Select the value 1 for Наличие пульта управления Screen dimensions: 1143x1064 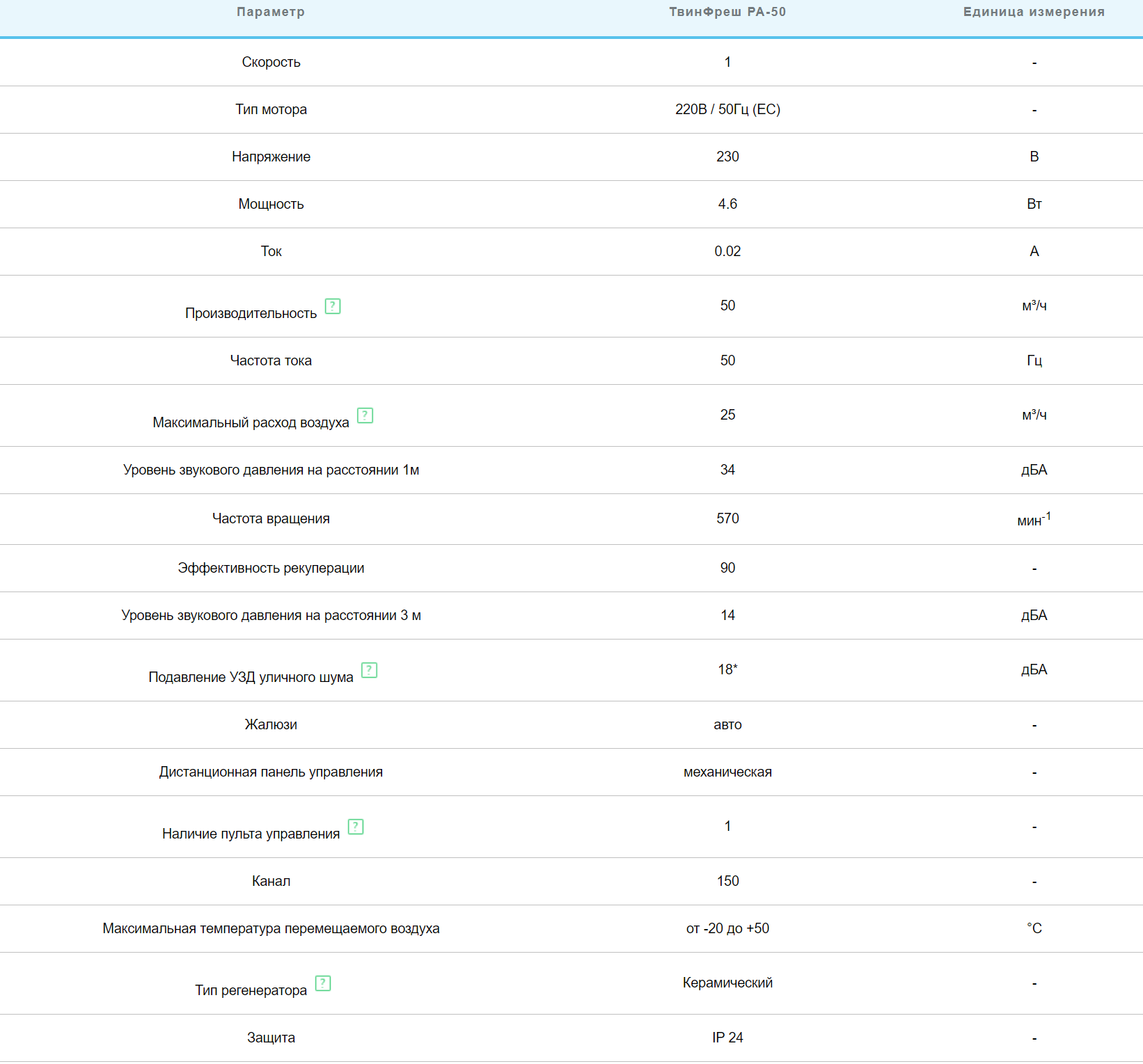[x=727, y=826]
